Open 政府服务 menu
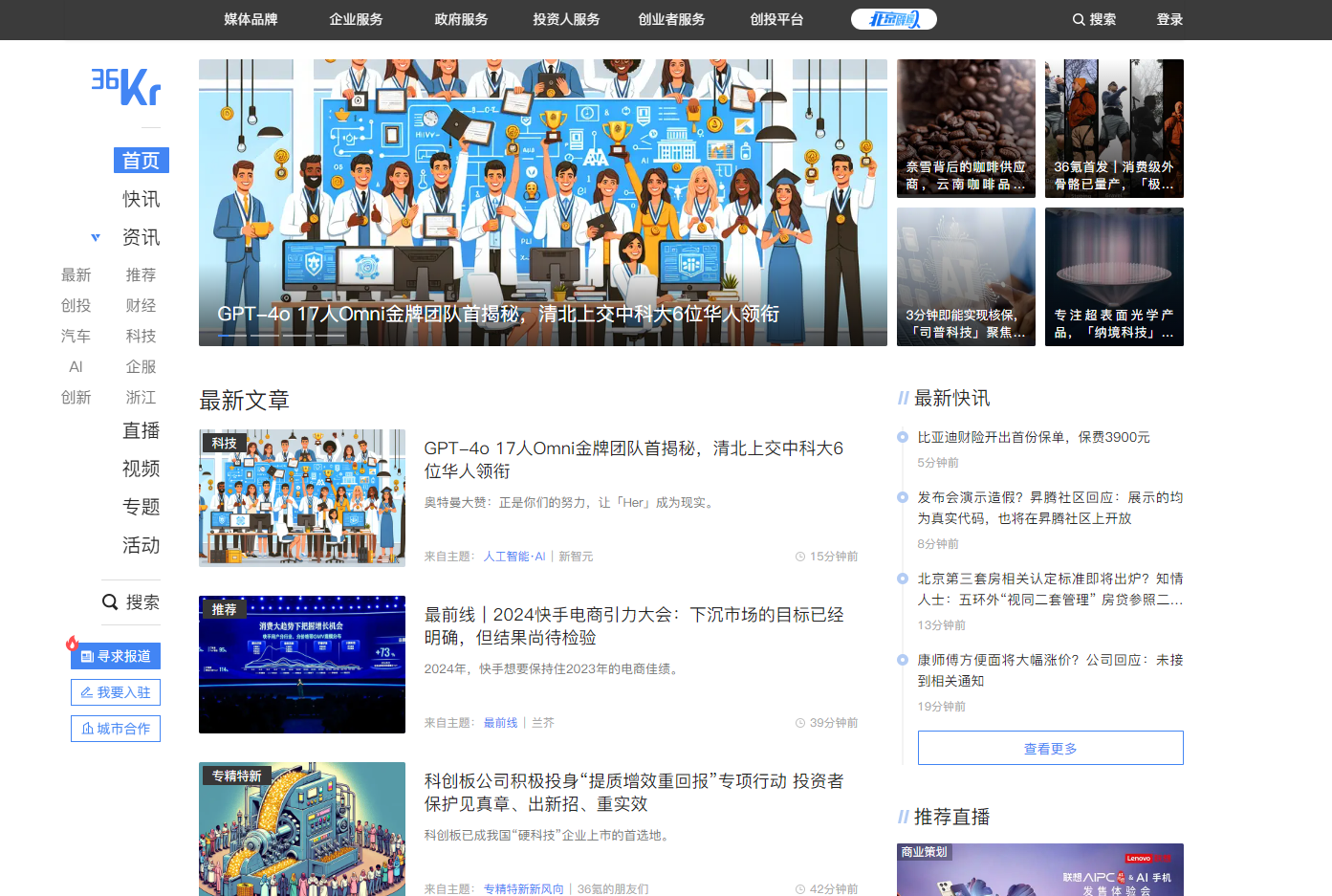The width and height of the screenshot is (1332, 896). coord(461,19)
